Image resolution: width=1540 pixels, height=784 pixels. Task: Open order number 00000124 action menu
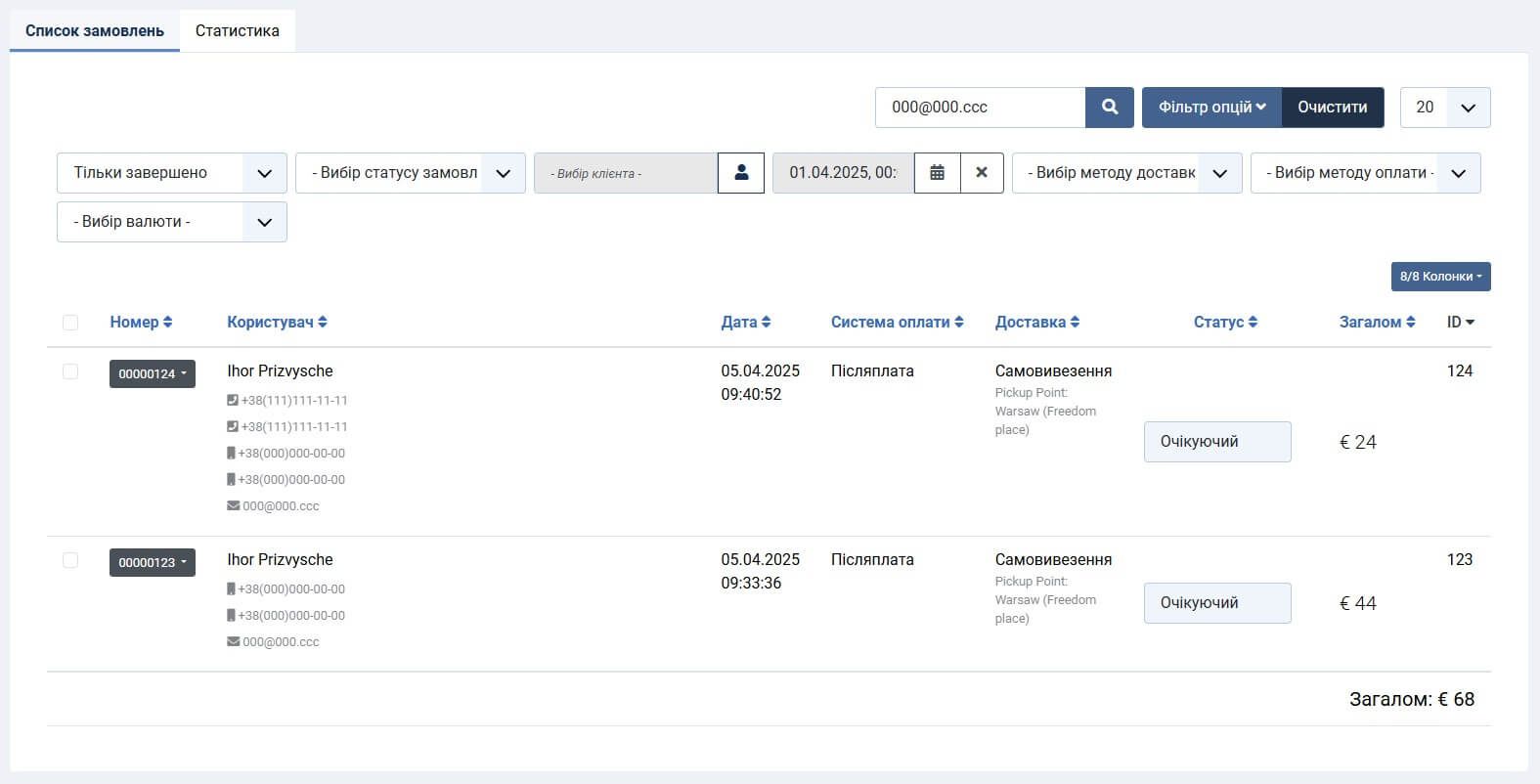(152, 374)
